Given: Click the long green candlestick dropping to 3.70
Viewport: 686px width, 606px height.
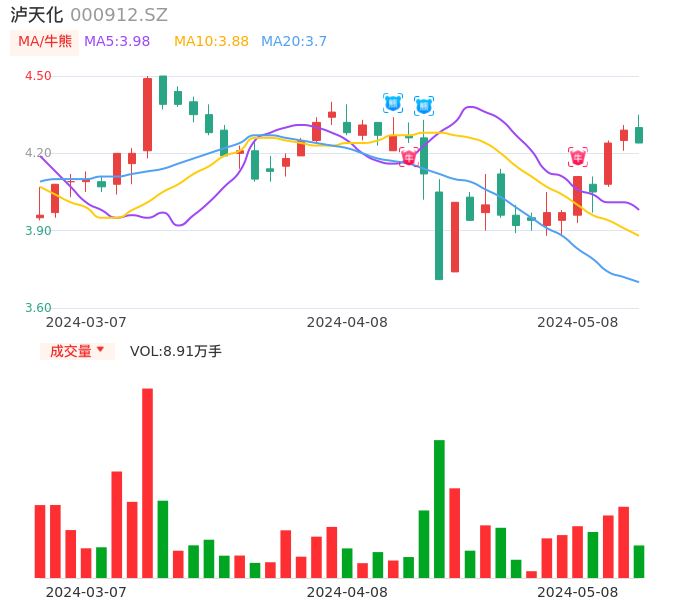Looking at the screenshot, I should 439,235.
